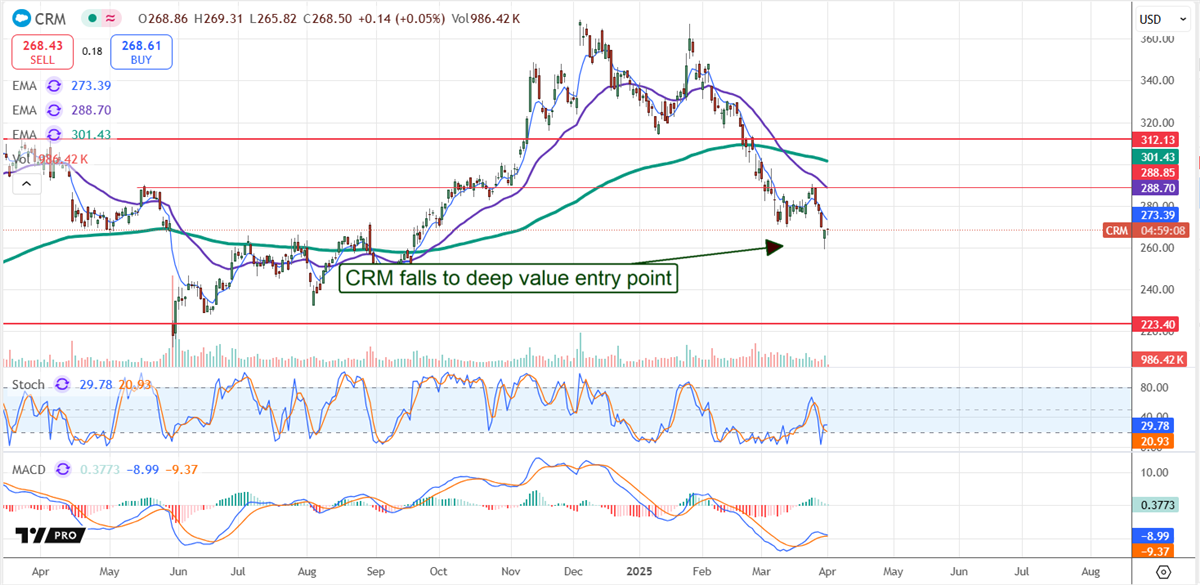Click the loading icon beside EMA 301.43
Screen dimensions: 1200x585
pos(55,134)
